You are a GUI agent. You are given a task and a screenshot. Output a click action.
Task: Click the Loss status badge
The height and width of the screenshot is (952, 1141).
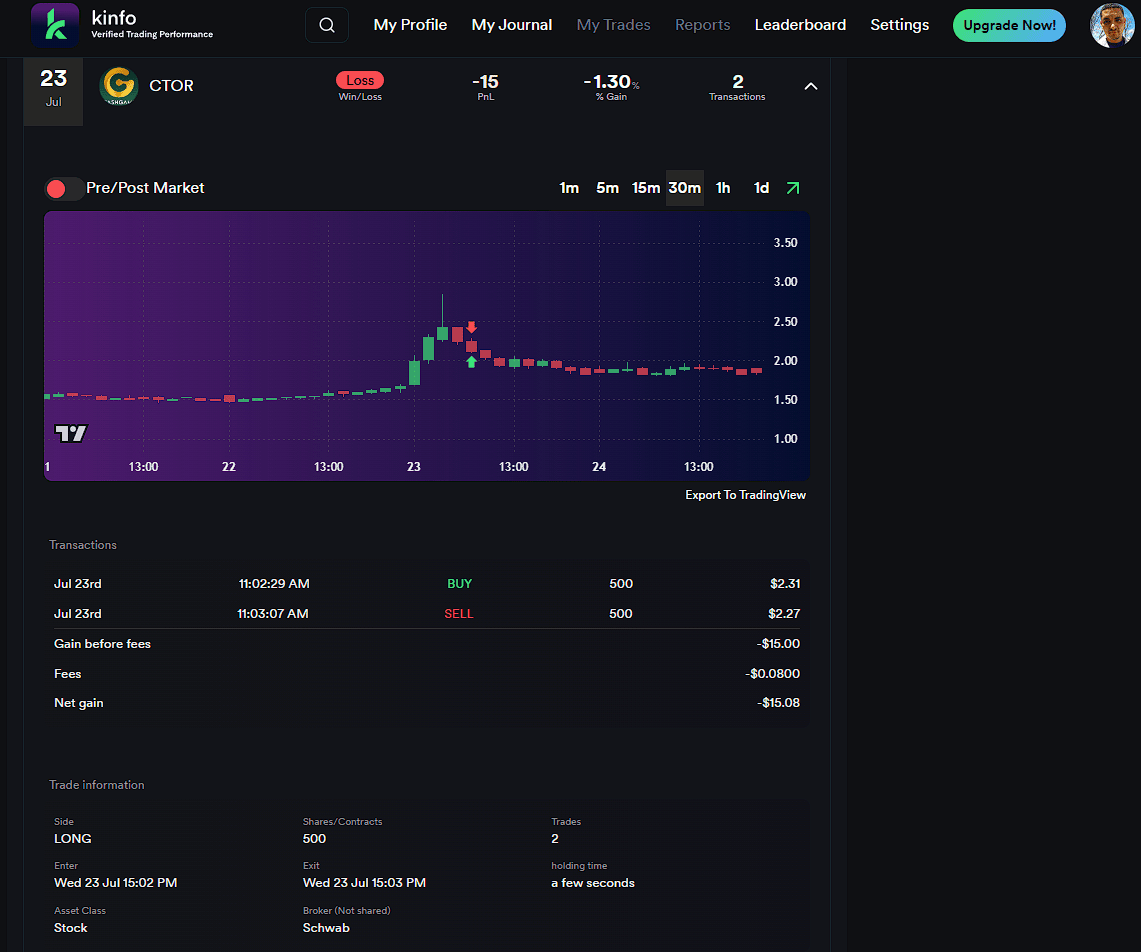click(x=360, y=80)
